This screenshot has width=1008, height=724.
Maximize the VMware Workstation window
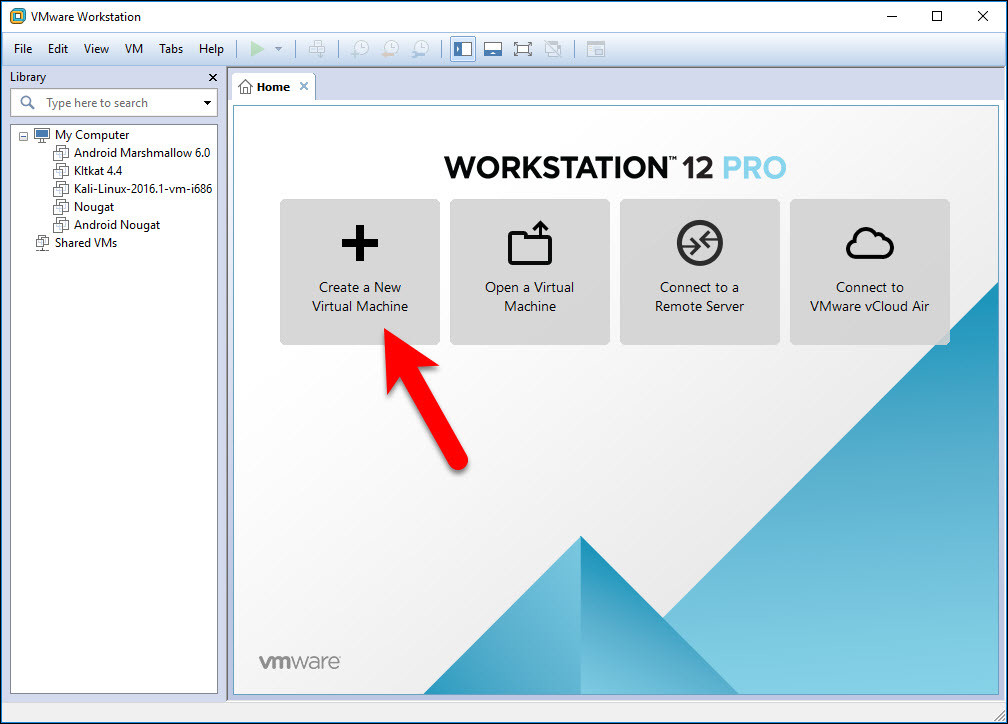click(x=937, y=16)
